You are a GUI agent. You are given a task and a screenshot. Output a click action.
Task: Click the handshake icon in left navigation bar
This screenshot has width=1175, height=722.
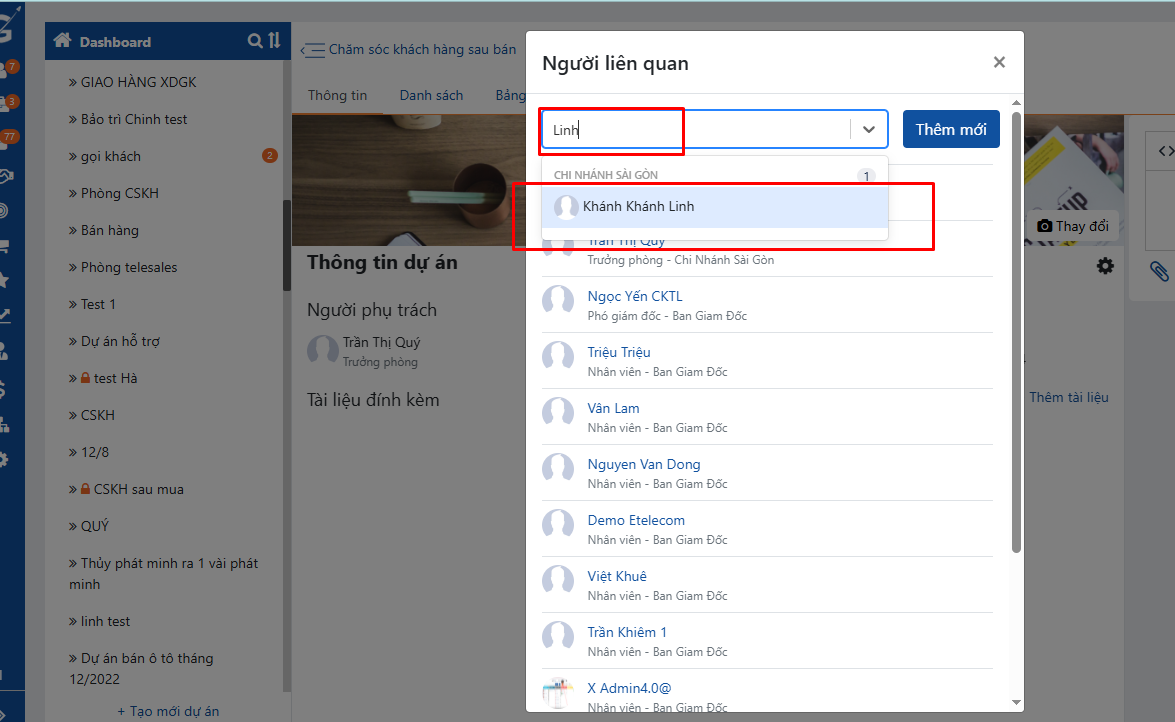click(x=5, y=176)
